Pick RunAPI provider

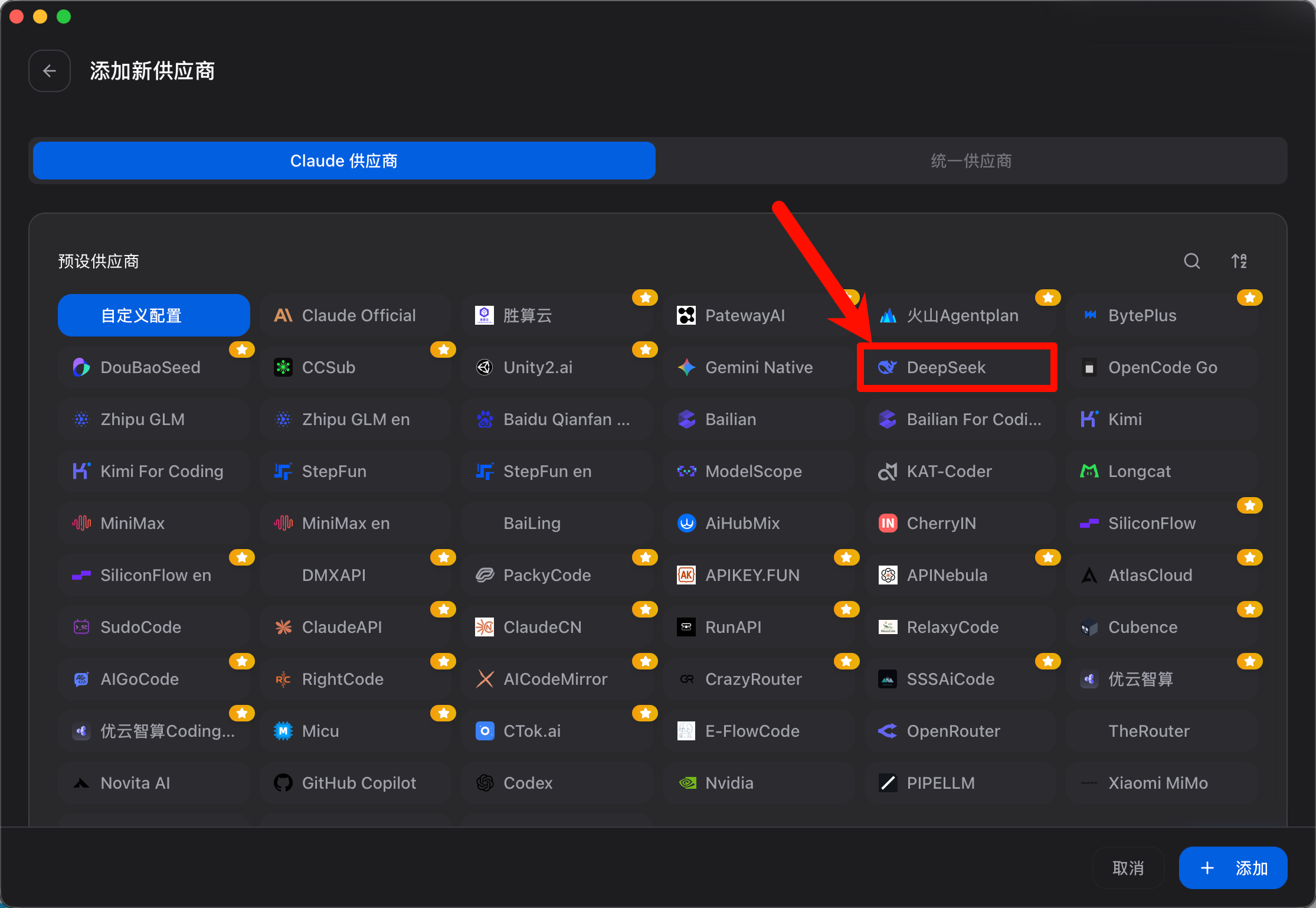[x=758, y=627]
